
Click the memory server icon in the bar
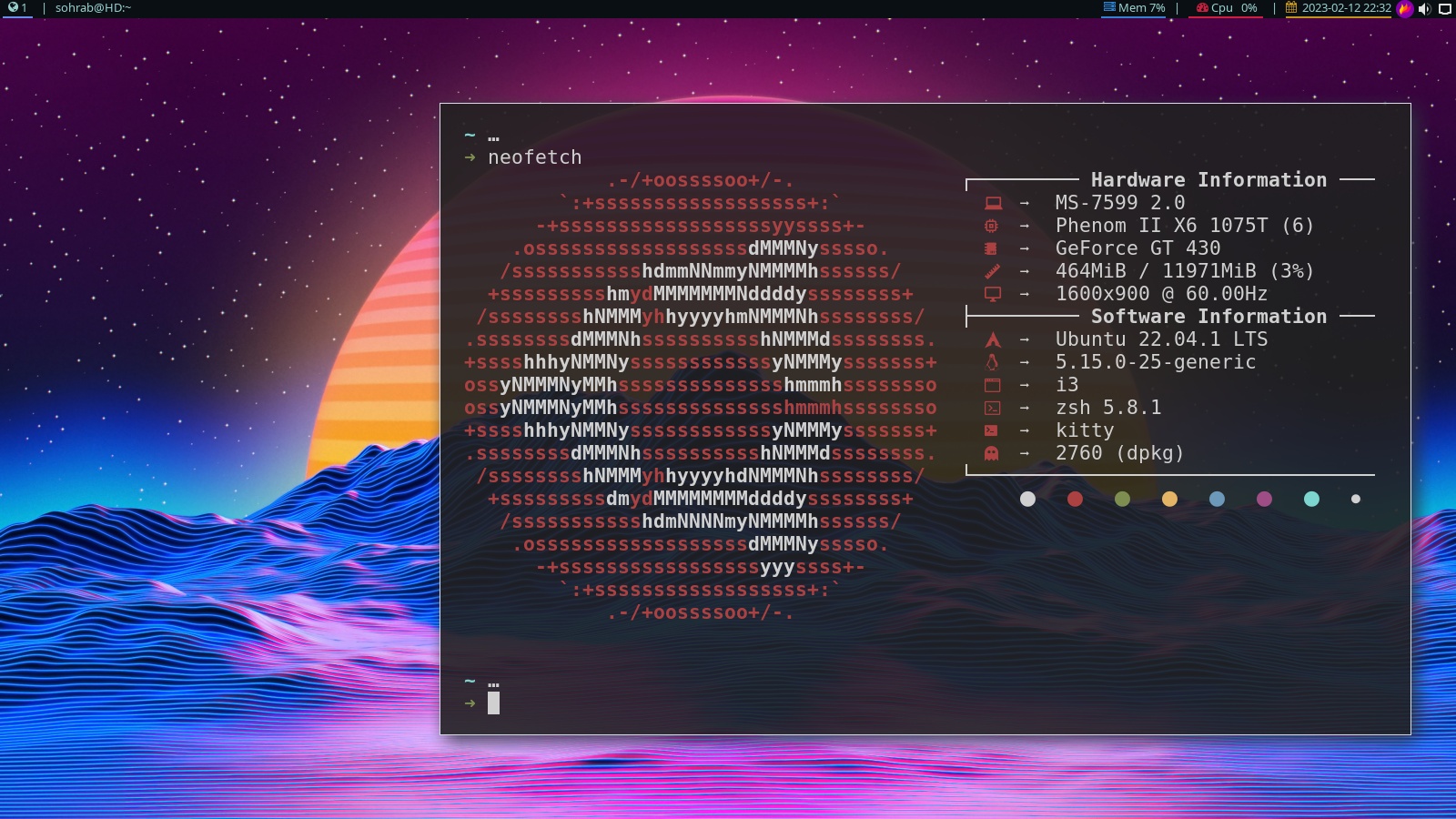1109,7
